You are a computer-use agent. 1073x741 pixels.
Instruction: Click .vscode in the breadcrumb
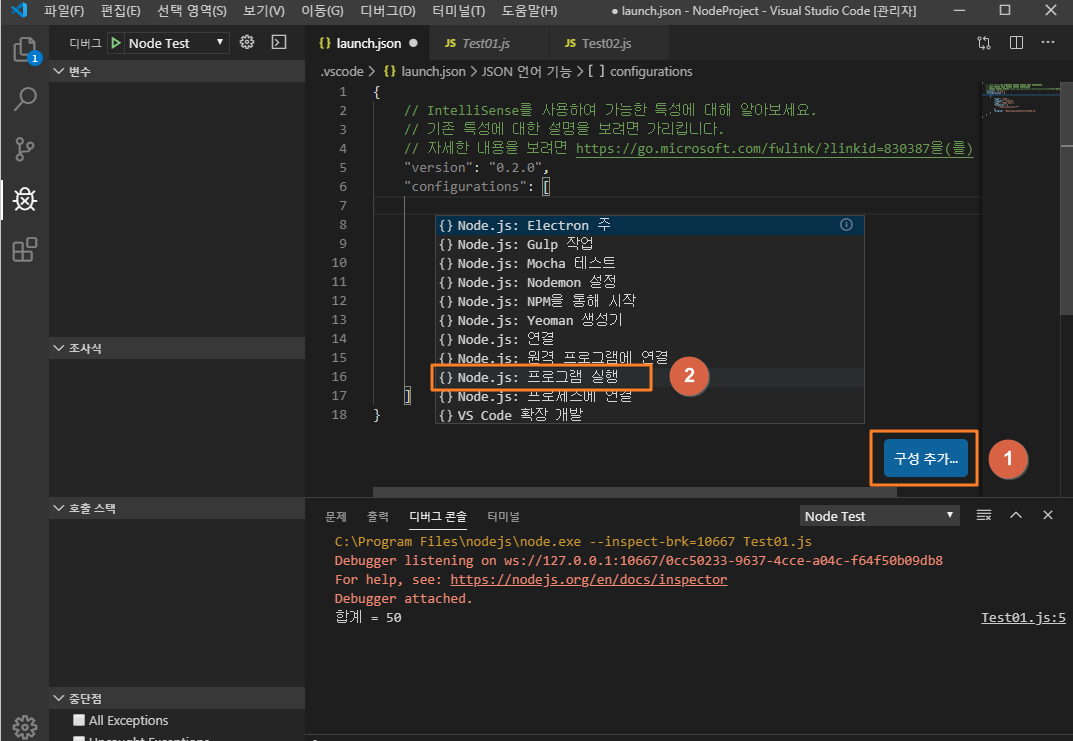[x=341, y=71]
